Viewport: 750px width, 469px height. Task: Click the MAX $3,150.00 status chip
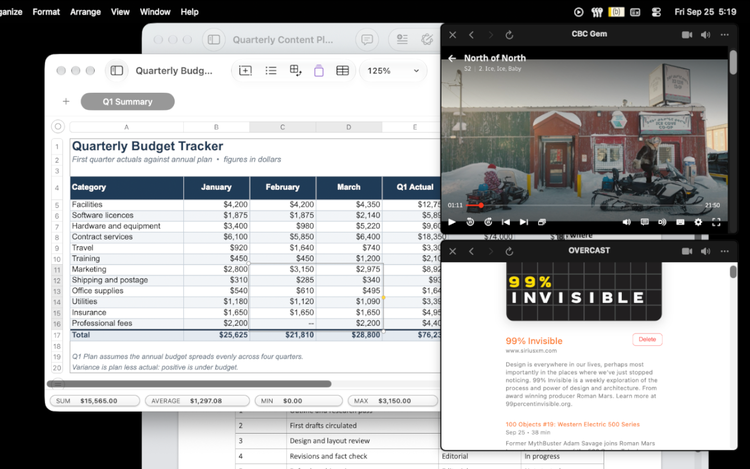(x=393, y=401)
